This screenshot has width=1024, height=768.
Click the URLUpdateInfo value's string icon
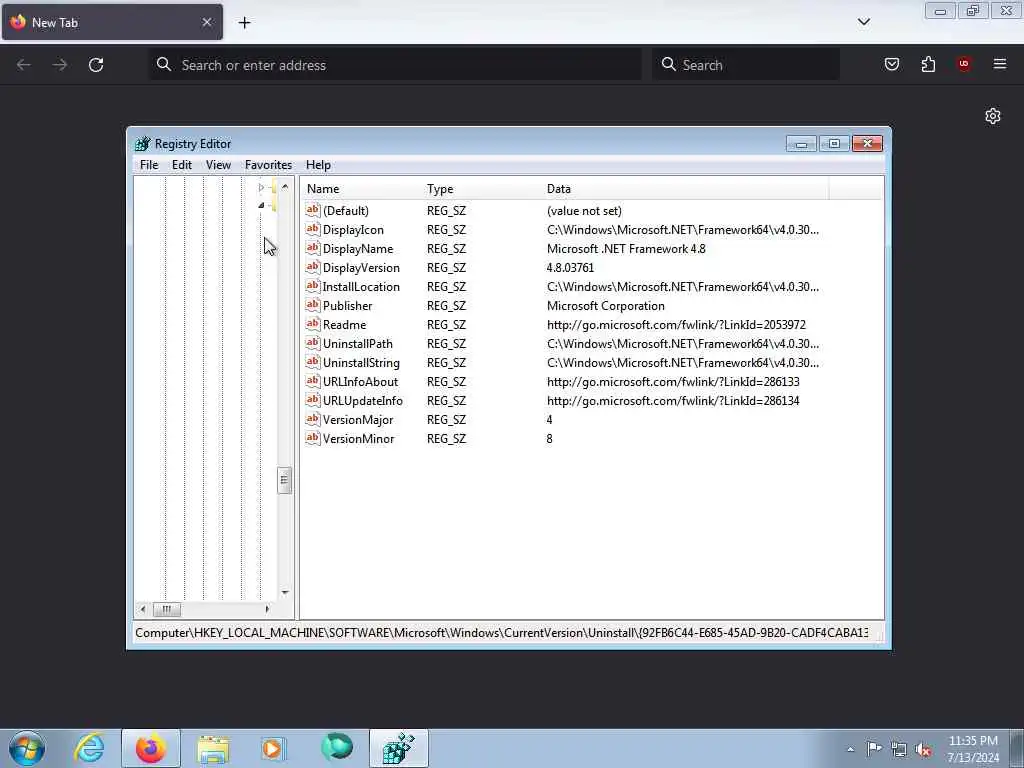coord(313,400)
